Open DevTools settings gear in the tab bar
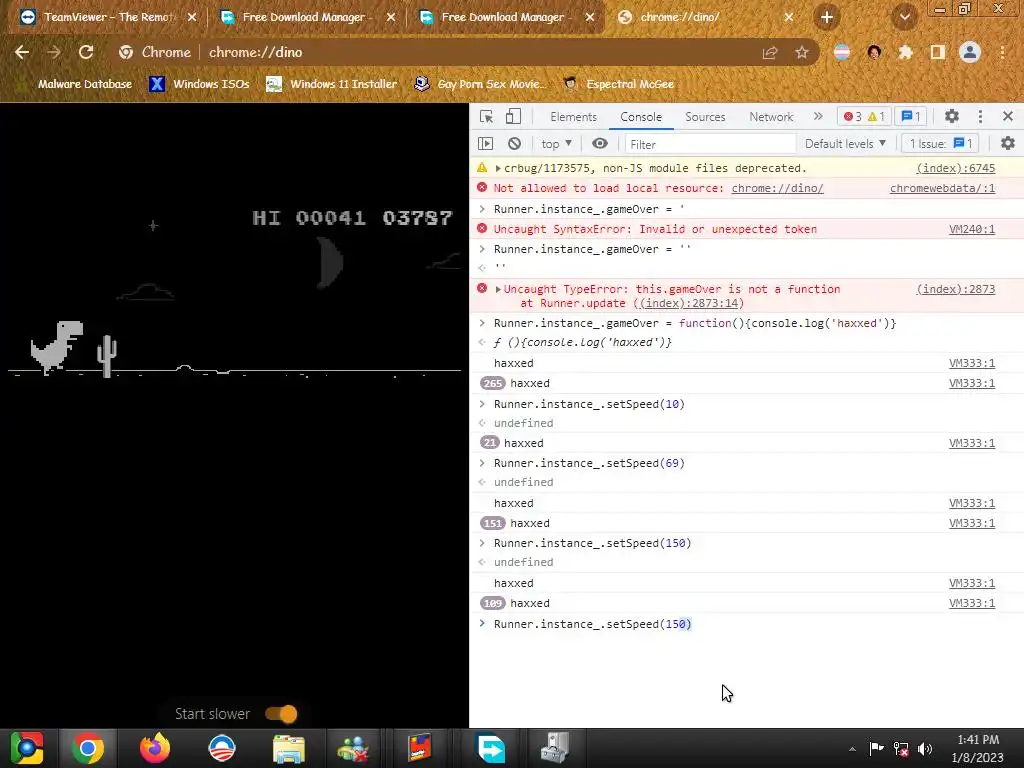Viewport: 1024px width, 768px height. pyautogui.click(x=952, y=116)
